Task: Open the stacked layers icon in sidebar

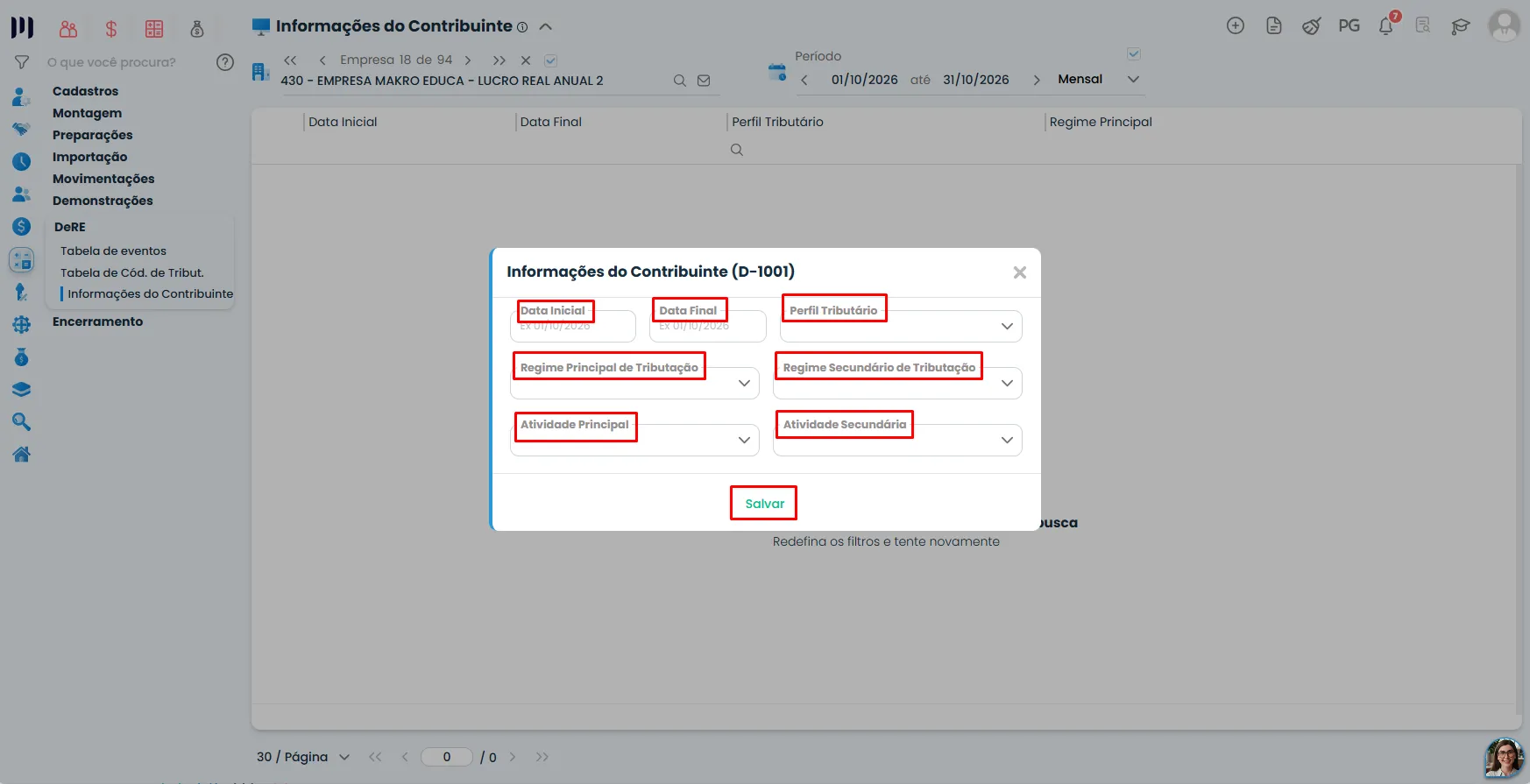Action: coord(22,390)
